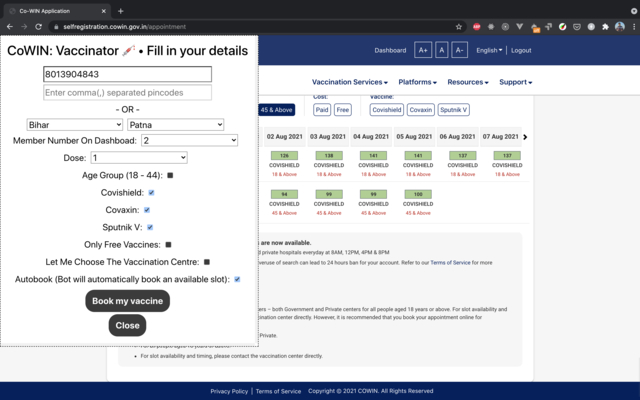The image size is (640, 400).
Task: Select the 138 slot for 03 Aug
Action: pyautogui.click(x=329, y=156)
